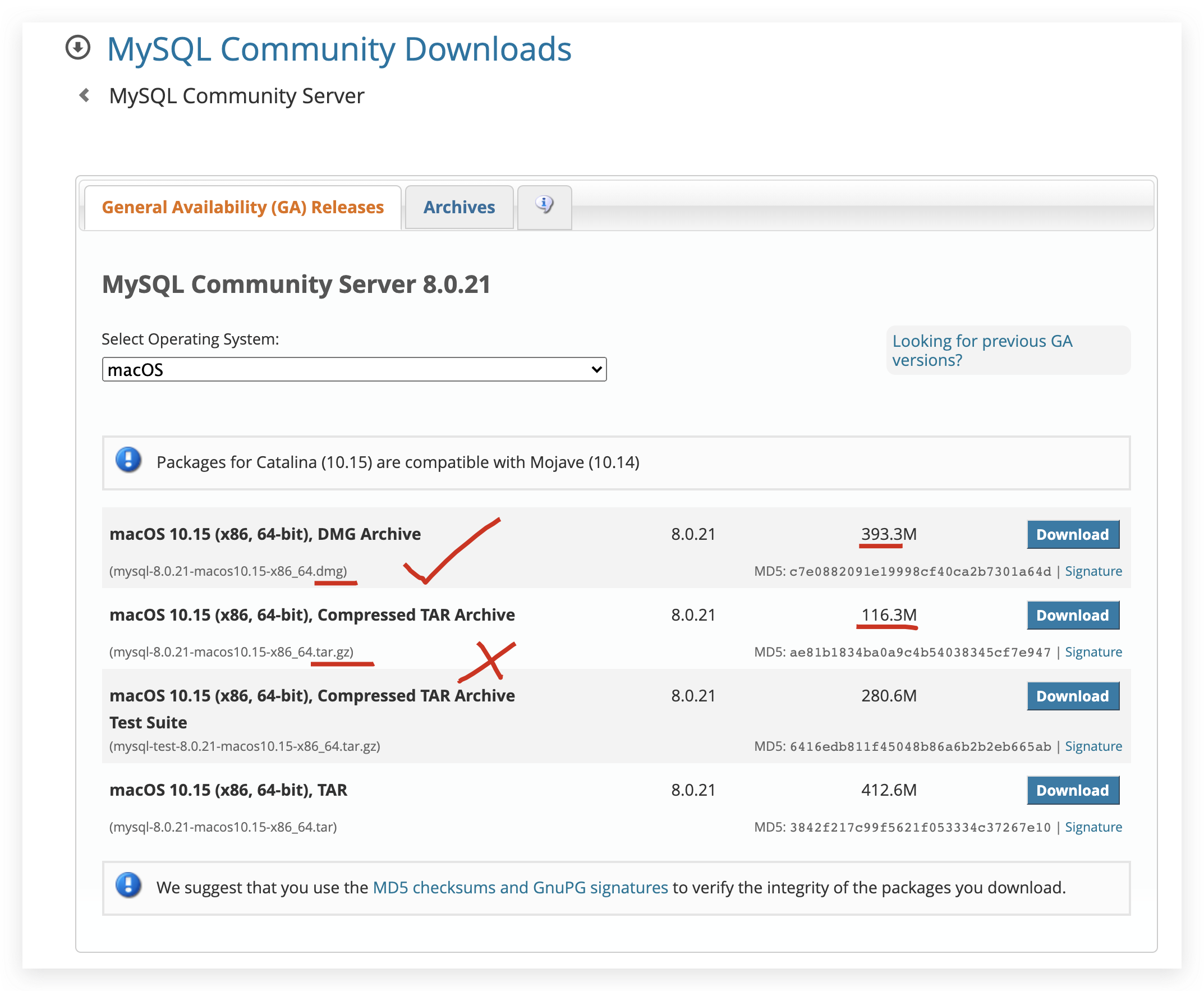1204x991 pixels.
Task: Go to MySQL Community Server breadcrumb text
Action: coord(236,96)
